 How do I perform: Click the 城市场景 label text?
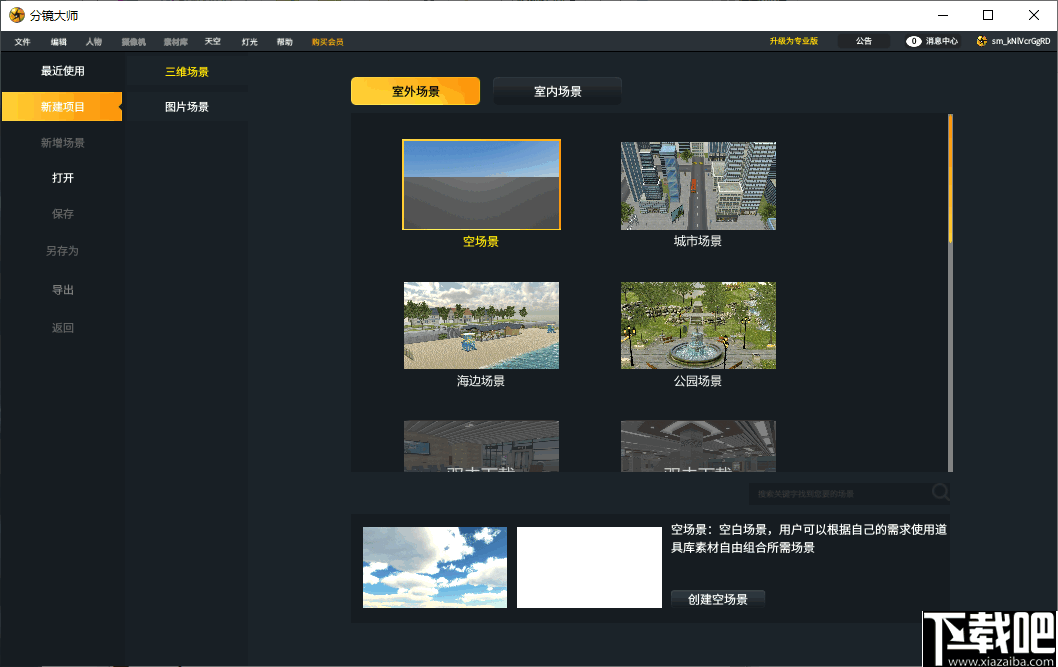[x=698, y=241]
